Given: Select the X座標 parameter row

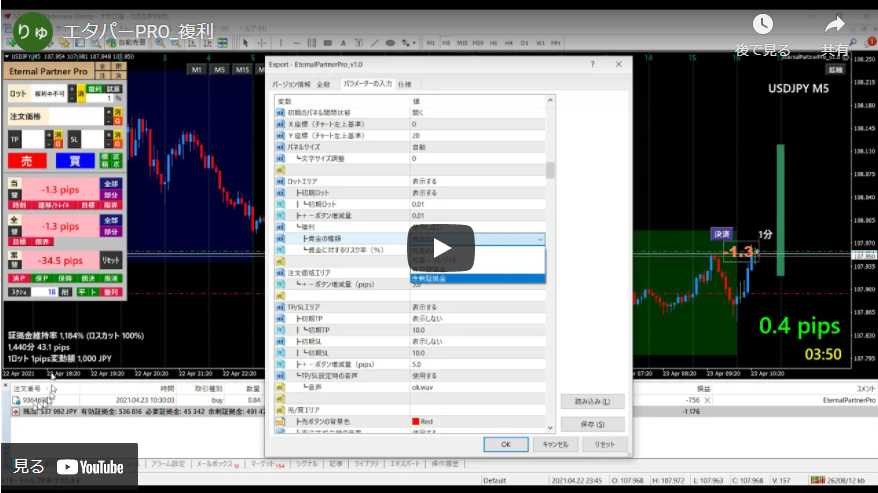Looking at the screenshot, I should click(x=410, y=124).
